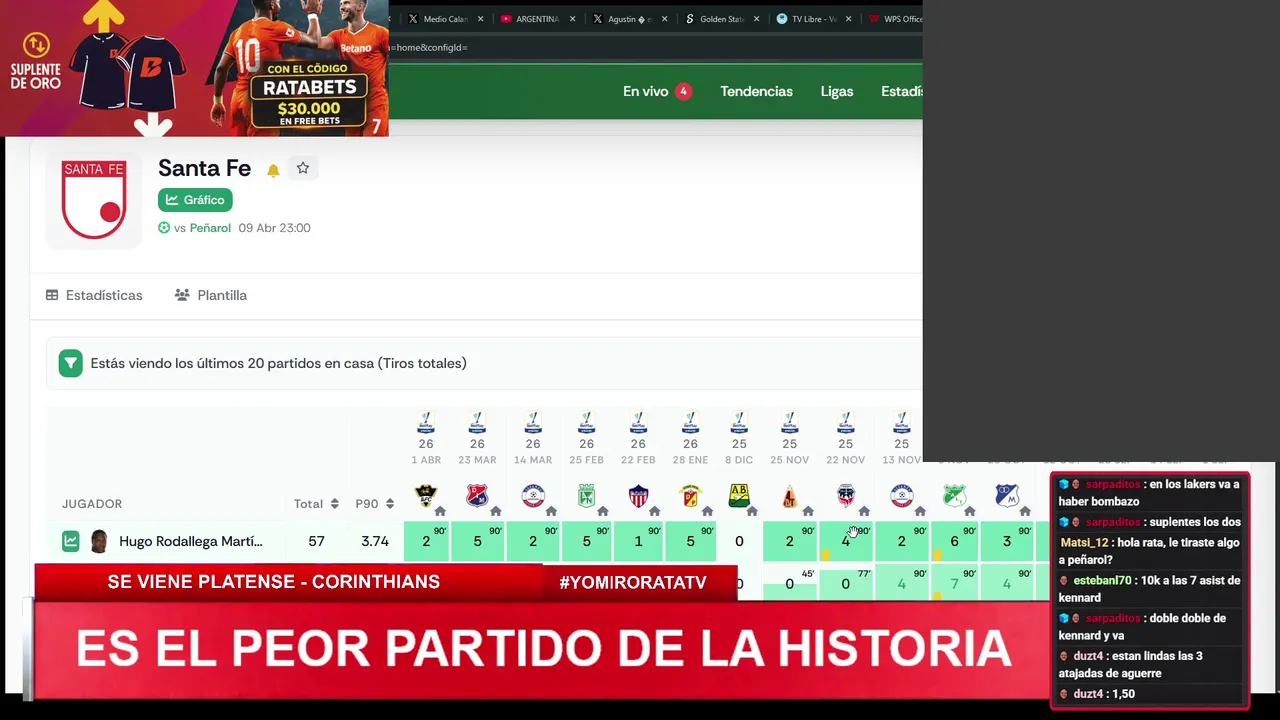Click Matsi_12 username in chat
The height and width of the screenshot is (720, 1280).
[x=1084, y=543]
